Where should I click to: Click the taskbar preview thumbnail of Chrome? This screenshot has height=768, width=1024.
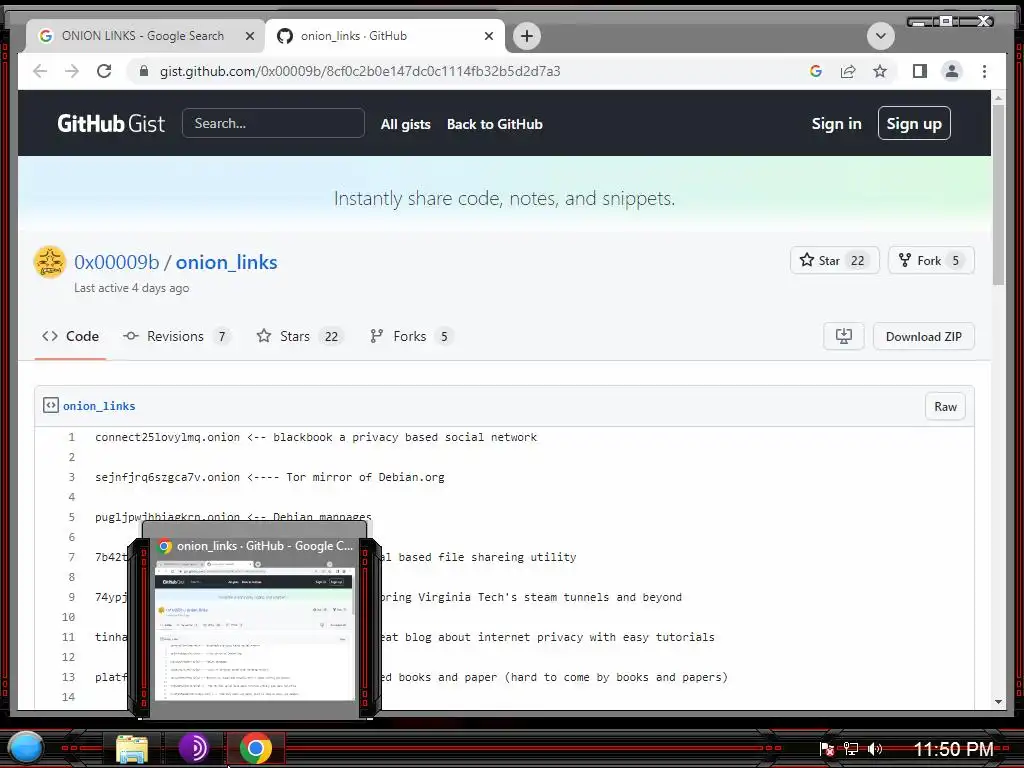click(x=253, y=630)
